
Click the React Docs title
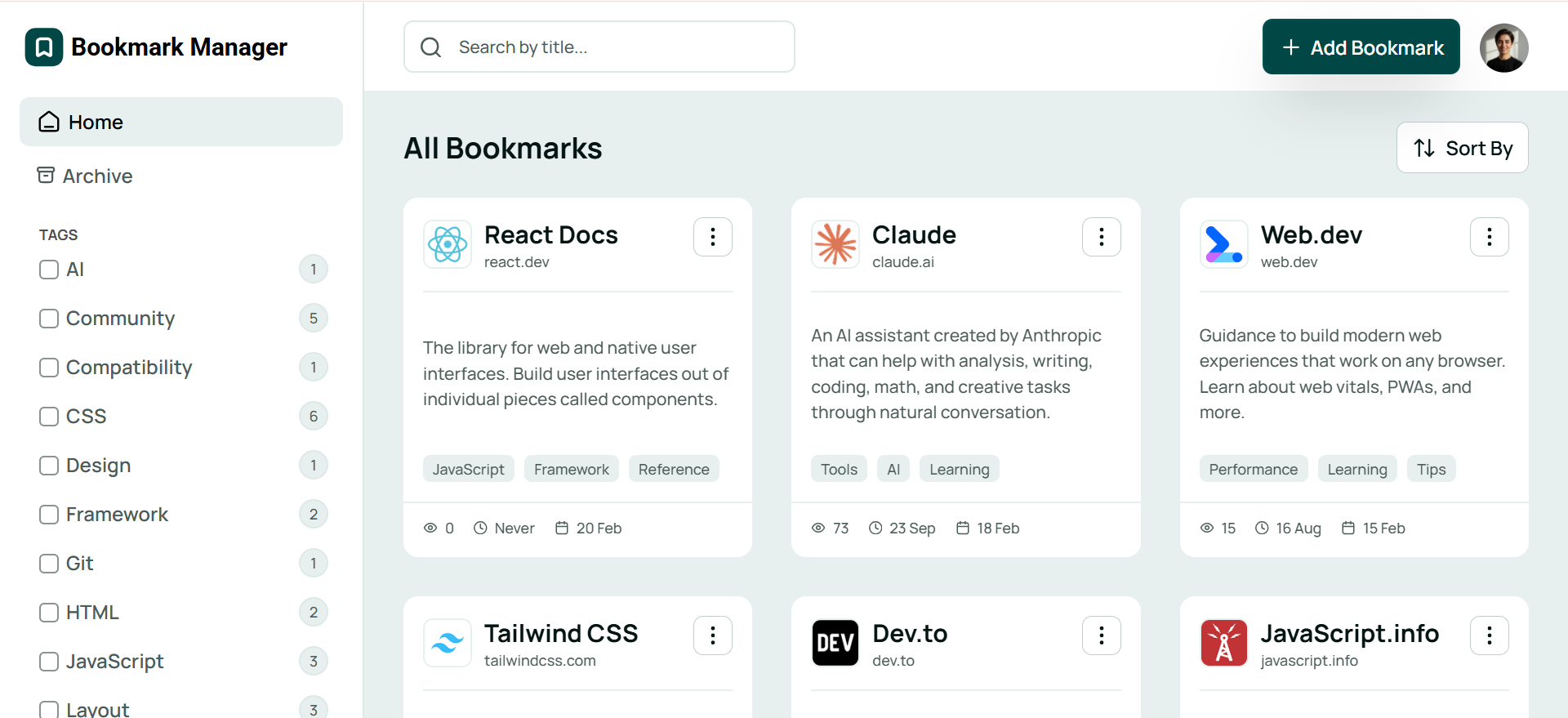[551, 235]
